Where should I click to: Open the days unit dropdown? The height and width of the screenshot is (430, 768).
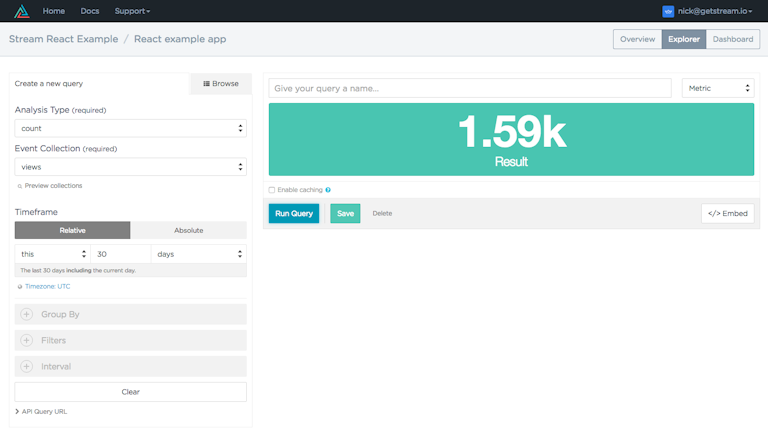tap(199, 254)
